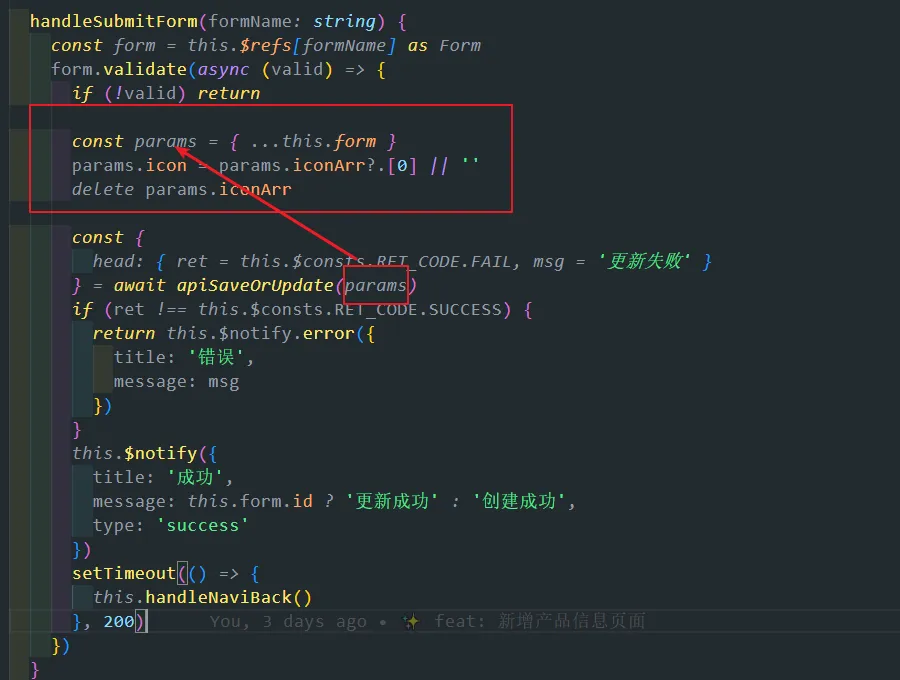The image size is (900, 680).
Task: Select the boxed params argument in apiSaveOrUpdate
Action: (376, 285)
